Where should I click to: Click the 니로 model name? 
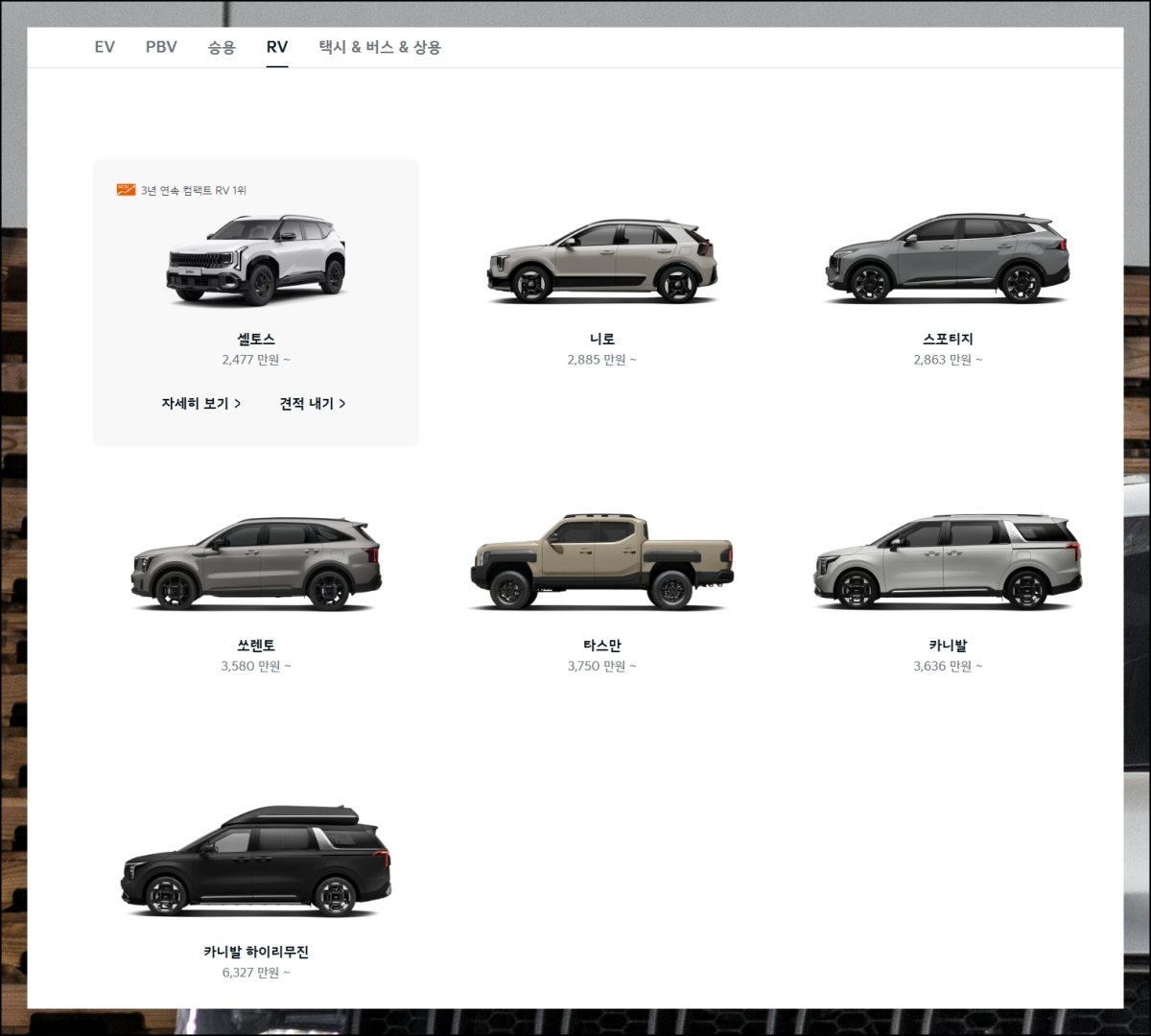click(x=602, y=339)
